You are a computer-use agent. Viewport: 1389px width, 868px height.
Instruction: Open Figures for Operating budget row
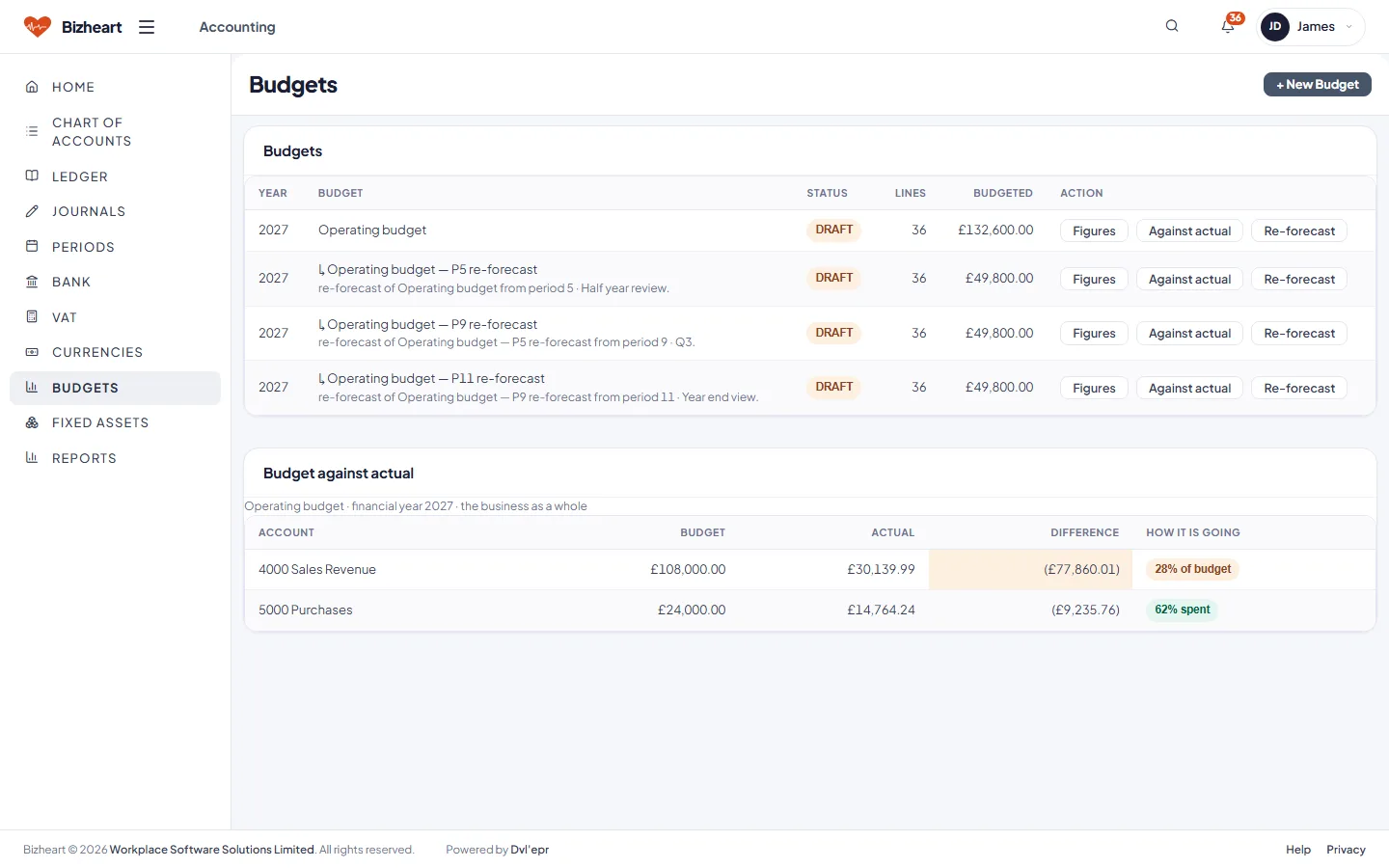1094,231
